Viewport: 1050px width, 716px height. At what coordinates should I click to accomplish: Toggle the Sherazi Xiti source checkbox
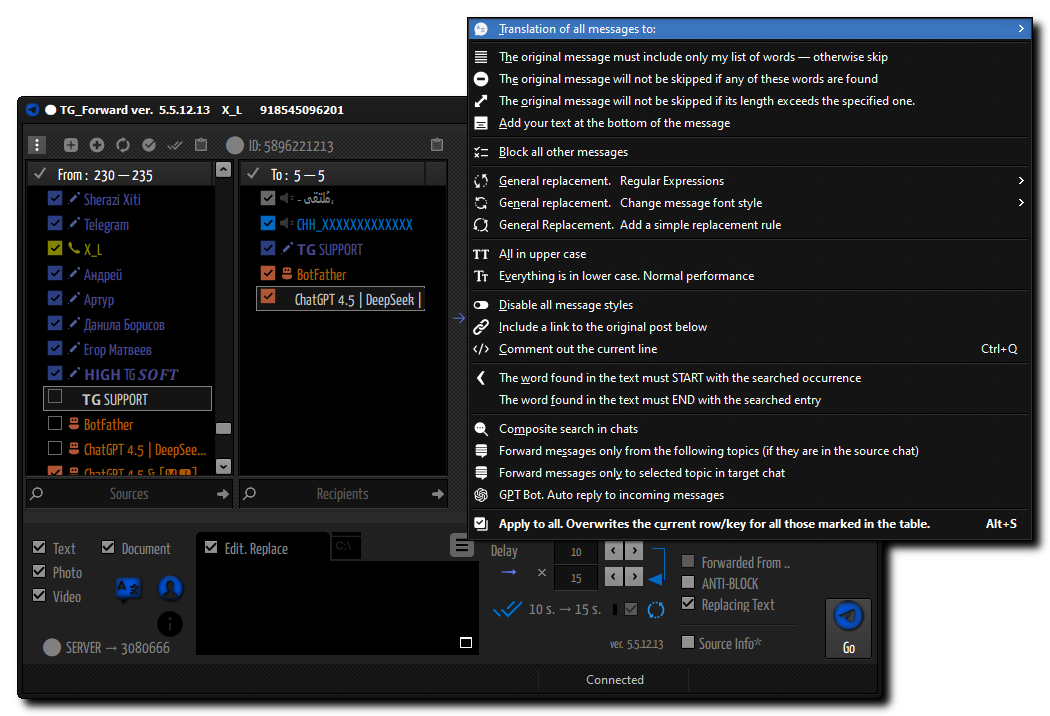tap(56, 198)
